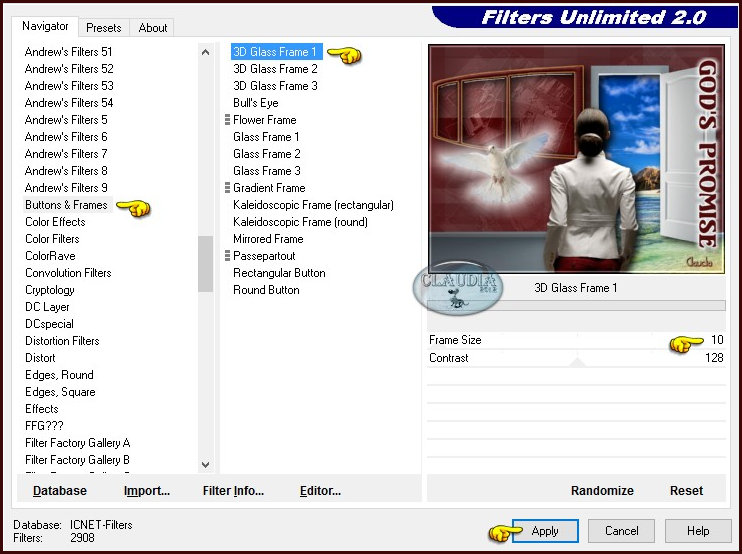Viewport: 742px width, 554px height.
Task: Select Andrew's Filters 54 category
Action: 69,103
